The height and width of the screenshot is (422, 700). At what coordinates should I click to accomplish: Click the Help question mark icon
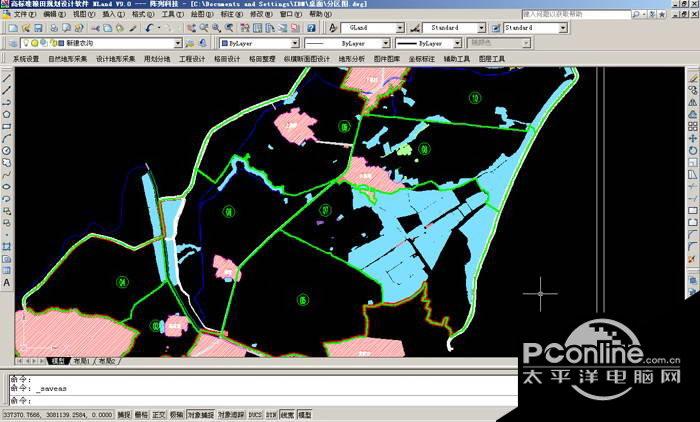(x=311, y=28)
